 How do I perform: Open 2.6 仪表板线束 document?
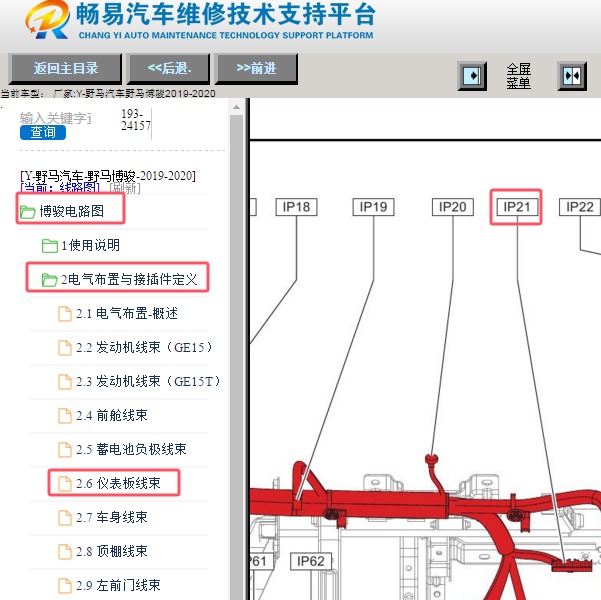coord(118,483)
